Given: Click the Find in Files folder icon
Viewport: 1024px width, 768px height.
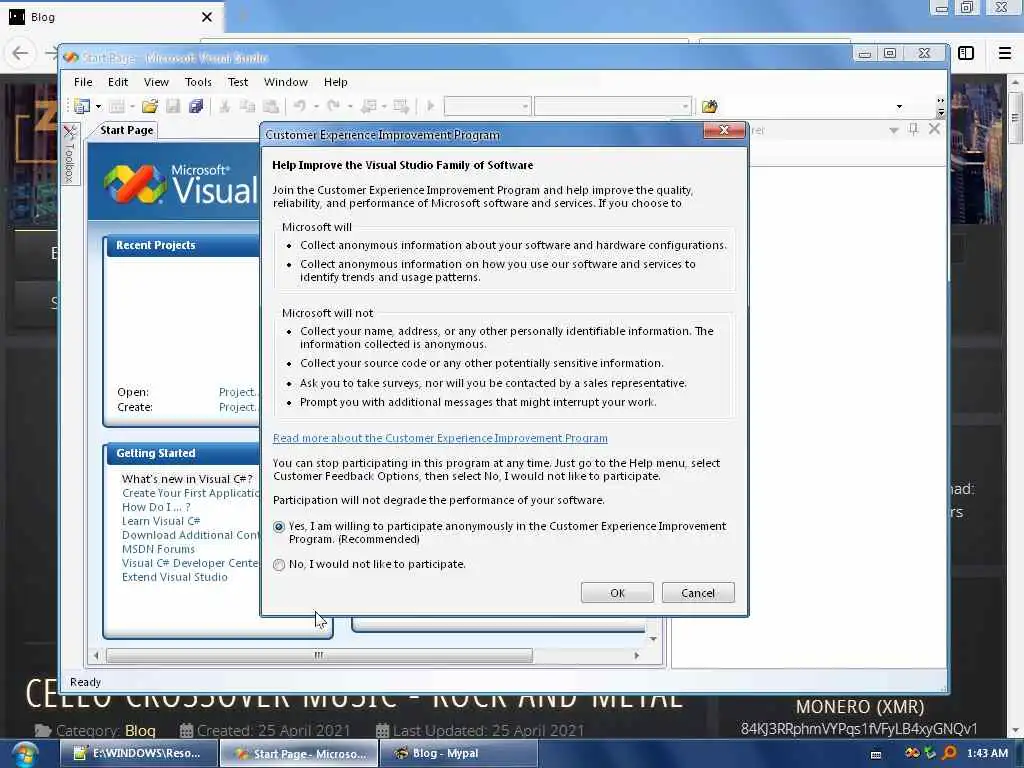Looking at the screenshot, I should pos(709,106).
